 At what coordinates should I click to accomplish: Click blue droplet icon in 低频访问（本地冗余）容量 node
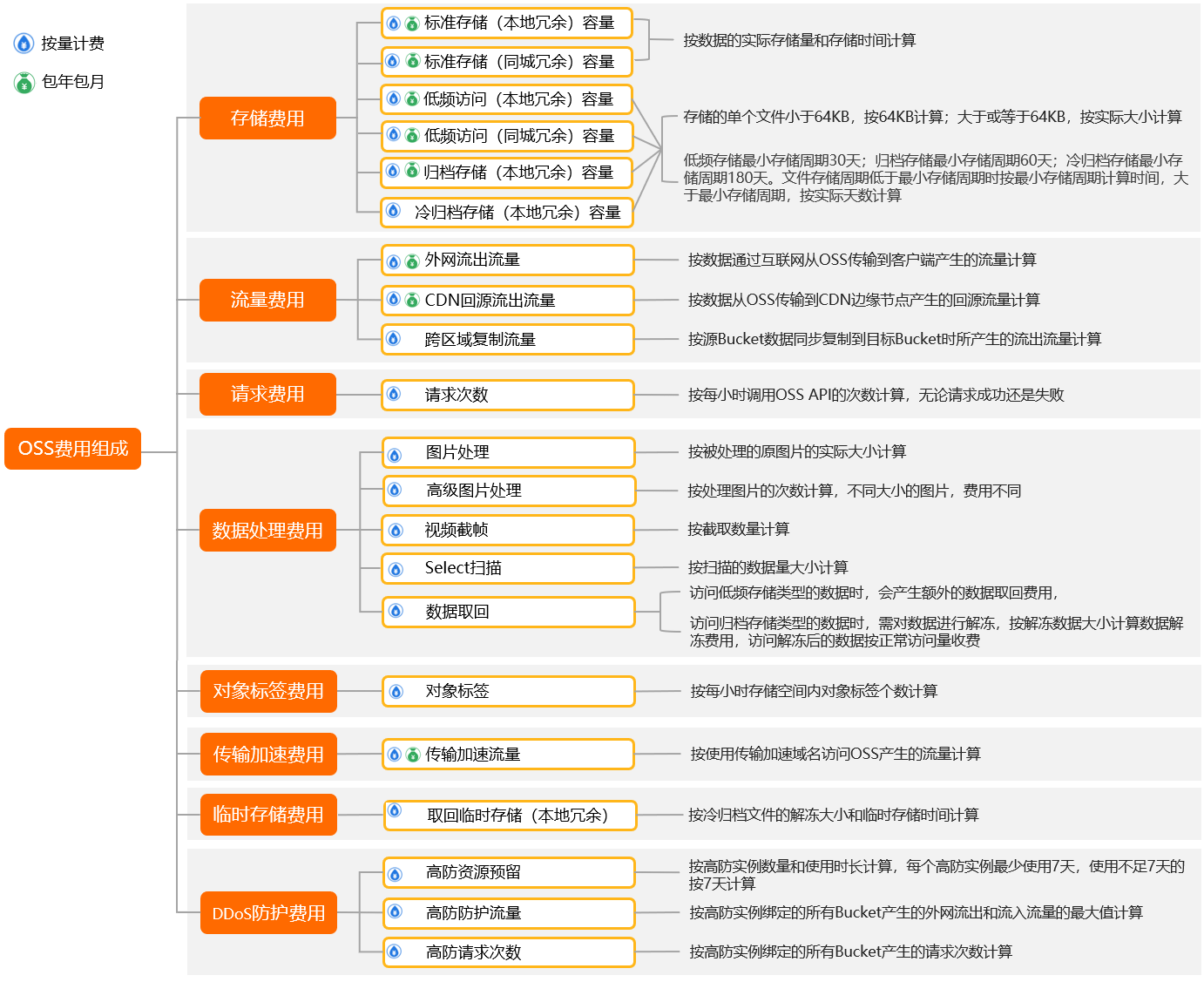393,98
